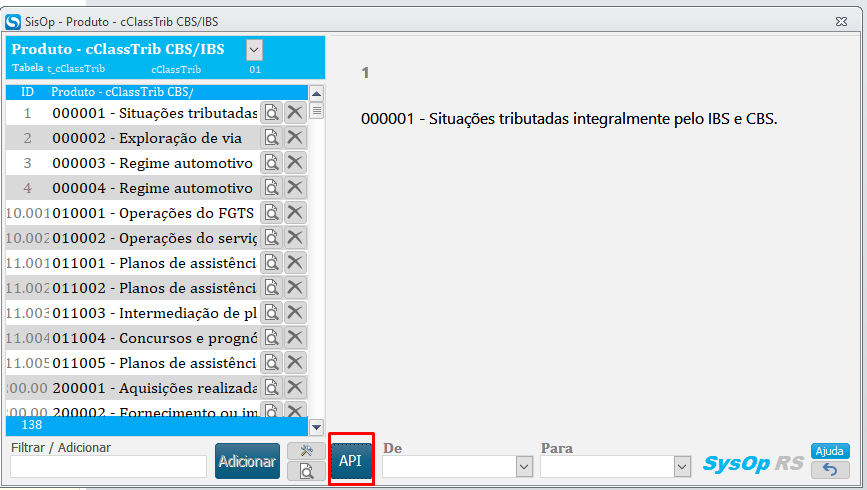The height and width of the screenshot is (490, 867).
Task: Delete the 011003 Intermediação row
Action: [295, 312]
